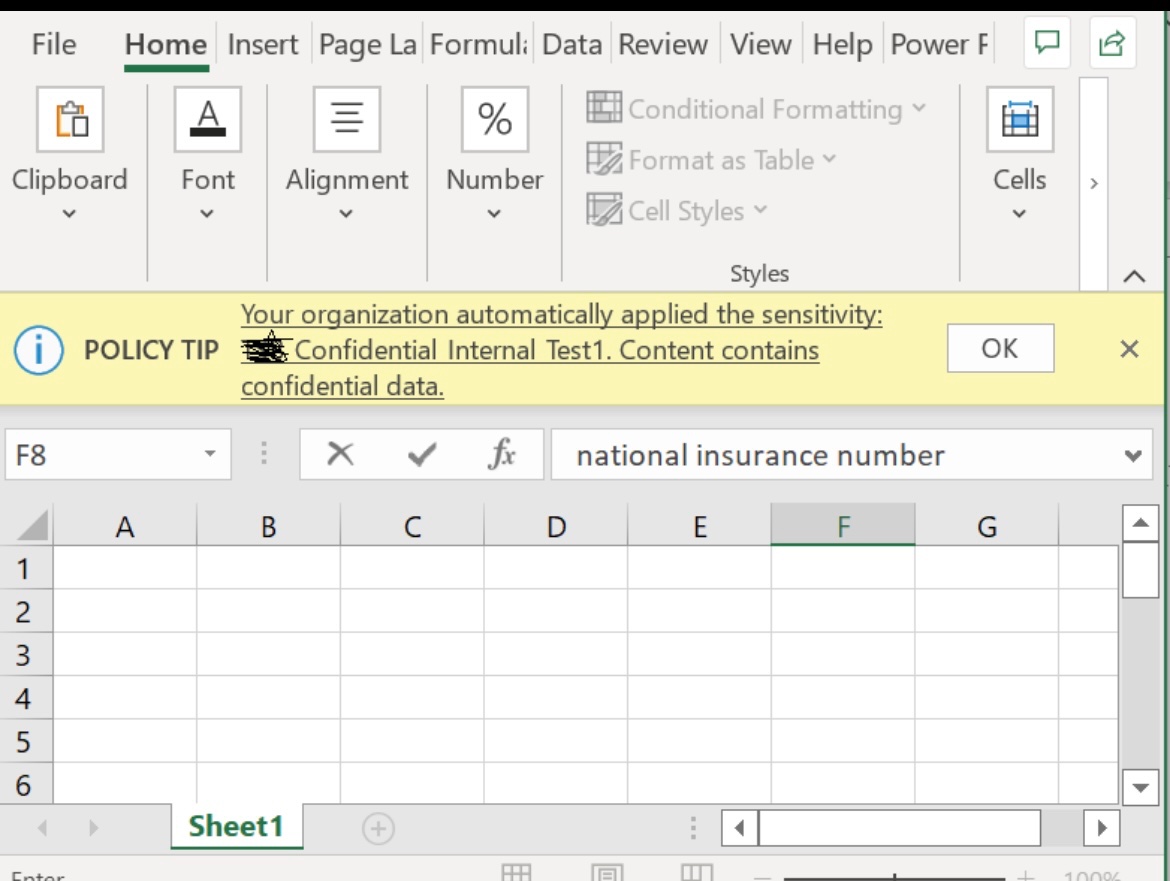Expand the Clipboard dropdown chevron

pos(69,213)
